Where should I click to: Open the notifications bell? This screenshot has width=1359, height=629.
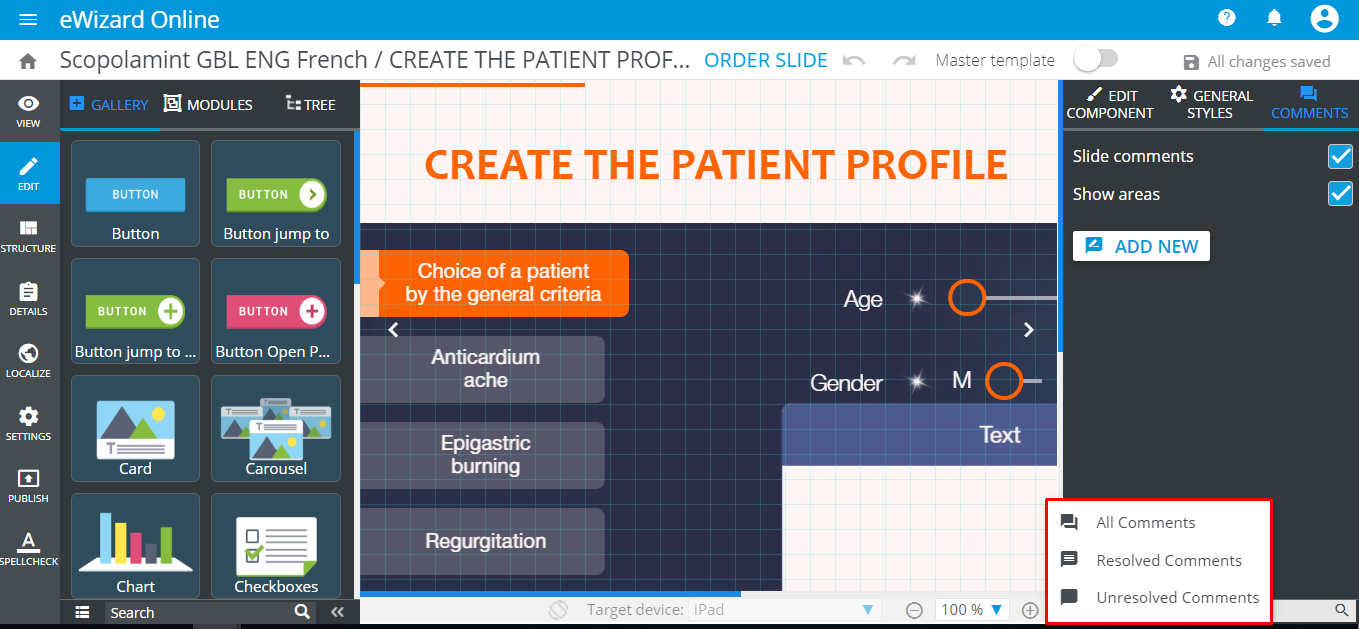(1274, 18)
